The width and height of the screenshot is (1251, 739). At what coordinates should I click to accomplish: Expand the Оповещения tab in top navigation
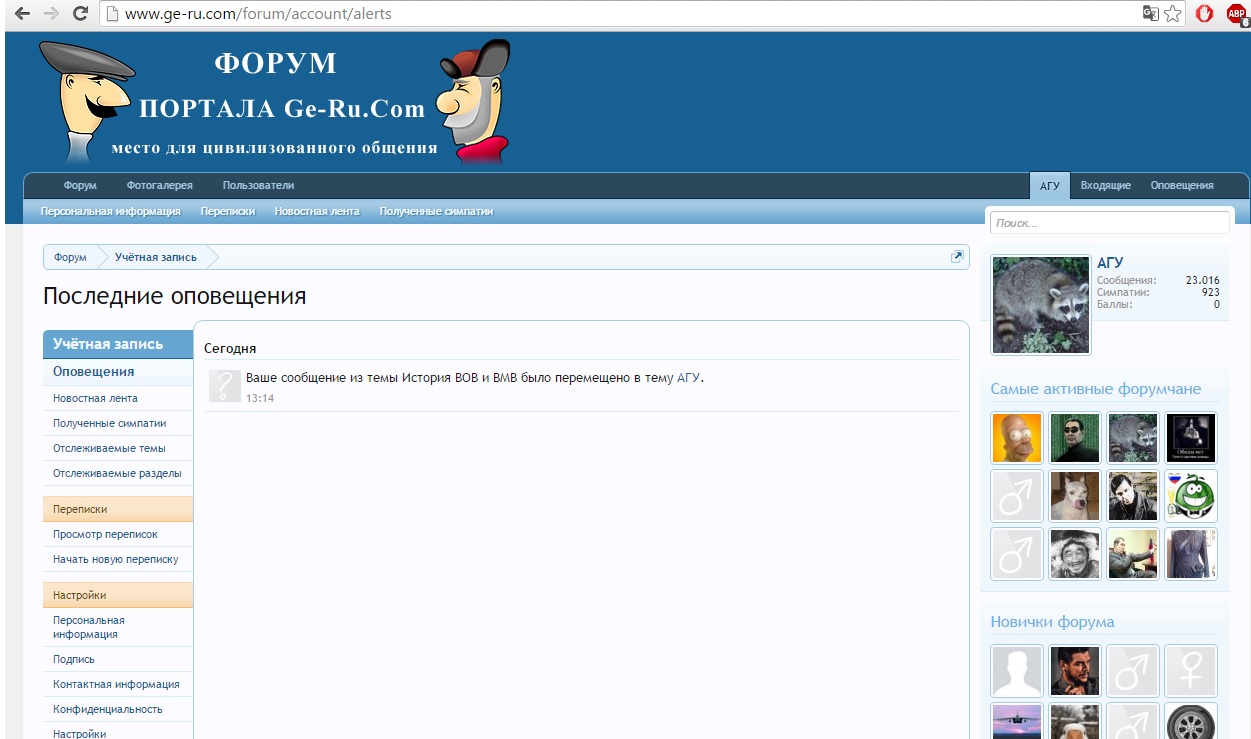click(x=1181, y=185)
